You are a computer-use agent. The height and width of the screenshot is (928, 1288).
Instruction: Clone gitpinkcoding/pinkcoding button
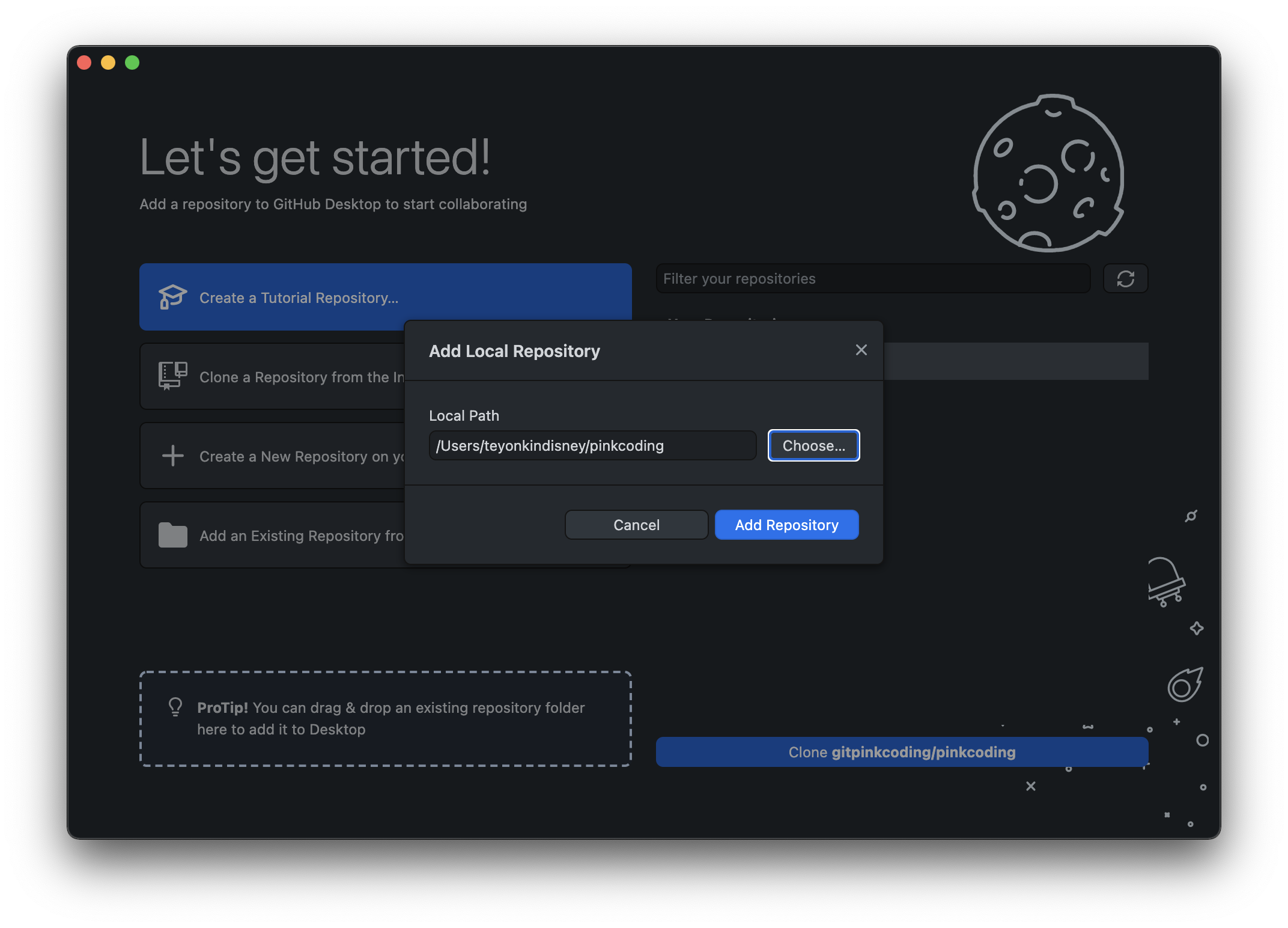point(902,752)
